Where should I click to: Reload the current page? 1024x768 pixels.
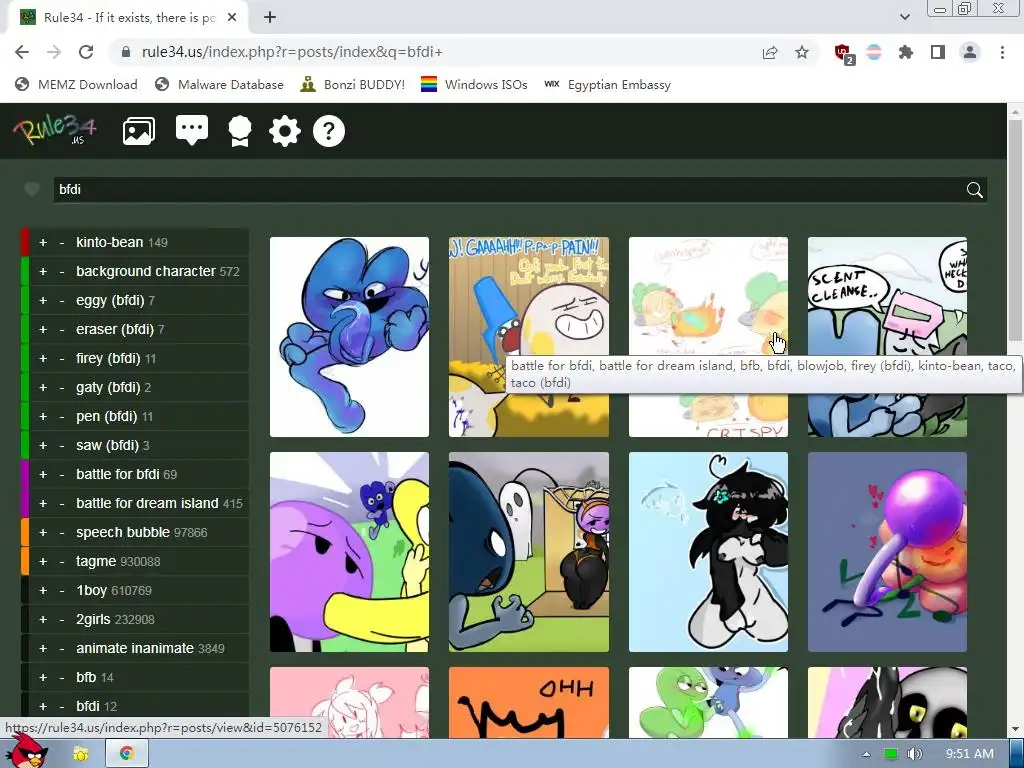[86, 52]
